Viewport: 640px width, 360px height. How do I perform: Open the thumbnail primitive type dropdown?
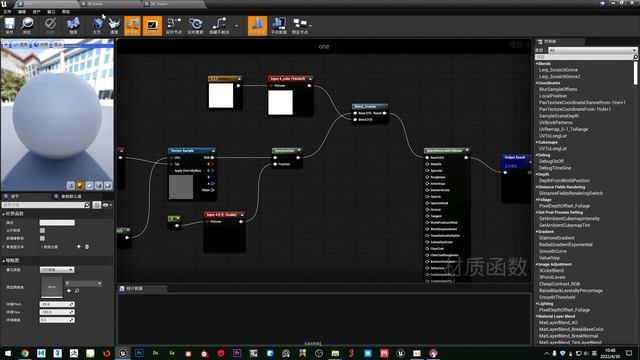coord(57,270)
